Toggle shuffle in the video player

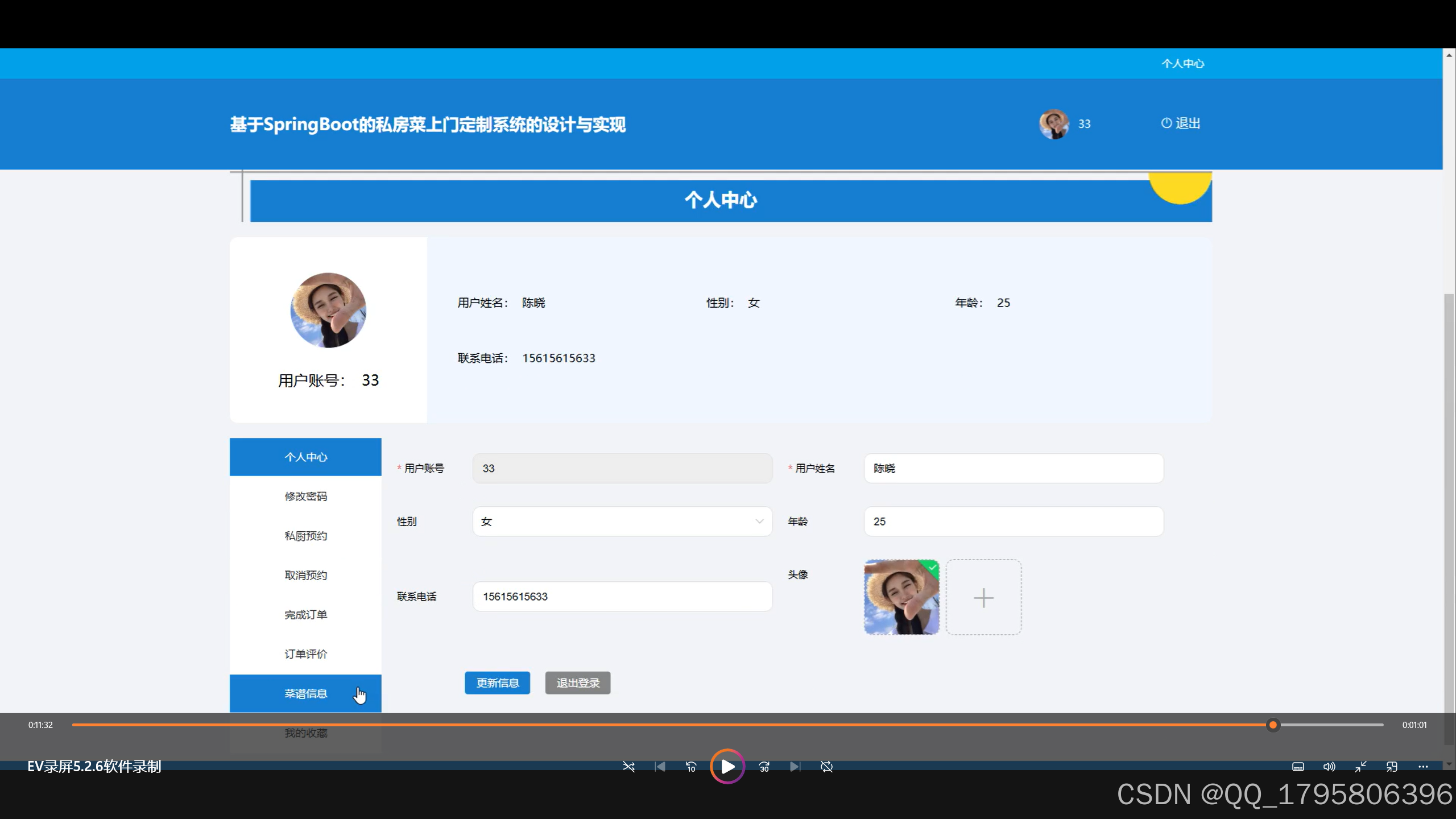628,767
